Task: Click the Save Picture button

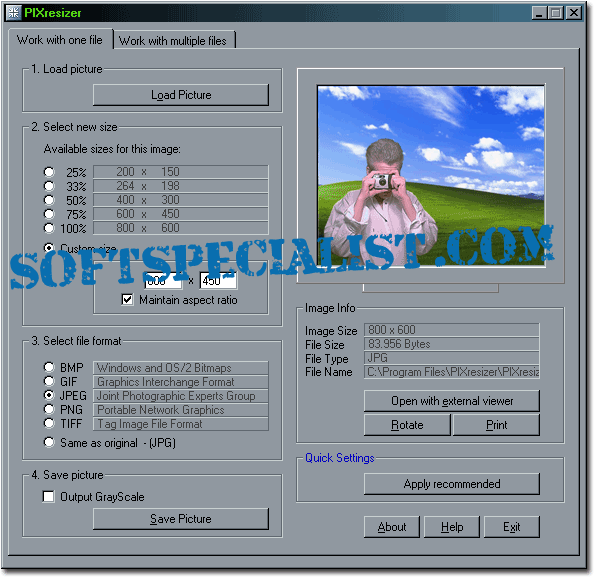Action: click(x=181, y=519)
